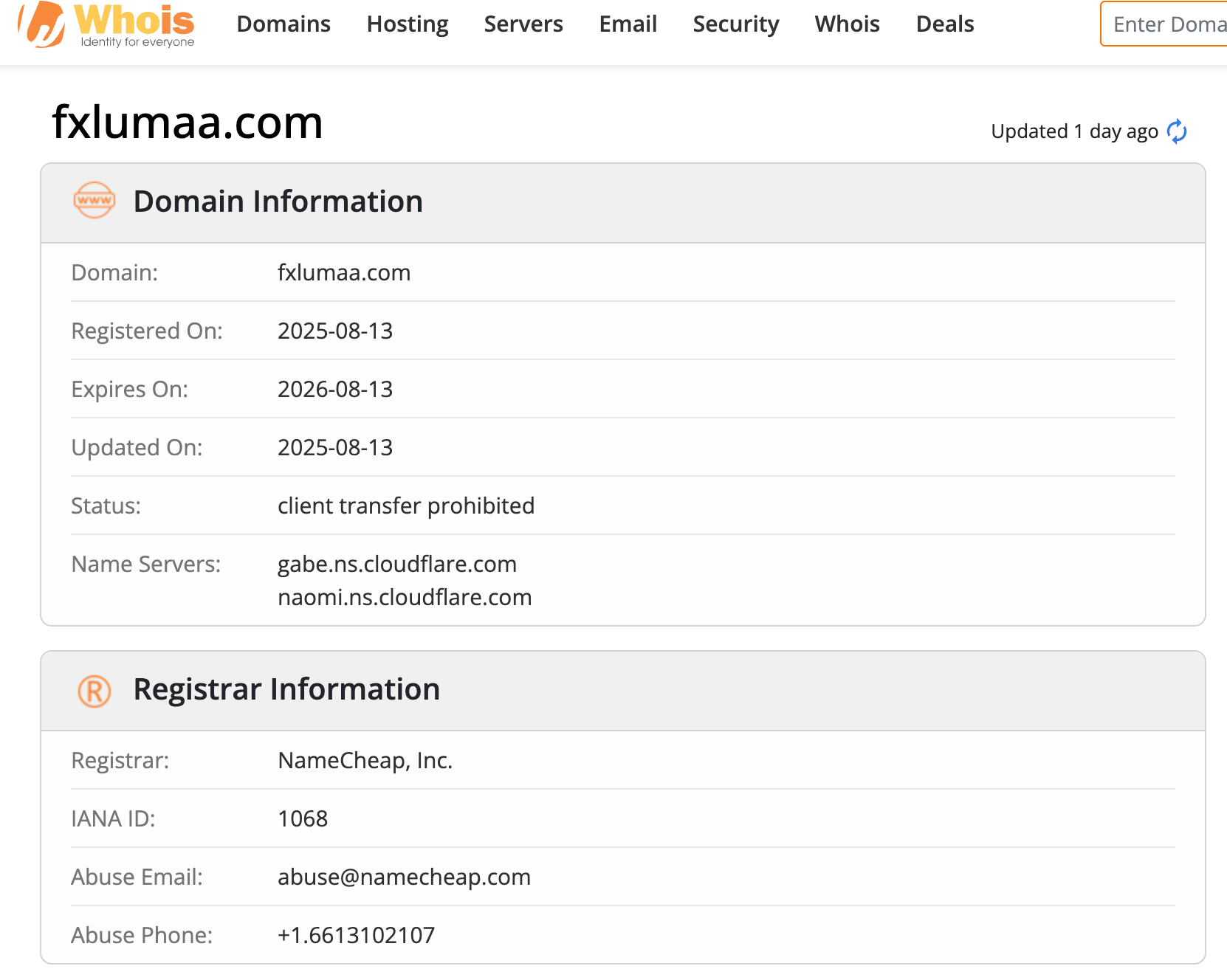1227x980 pixels.
Task: Select Updated On date 2025-08-13
Action: [335, 448]
